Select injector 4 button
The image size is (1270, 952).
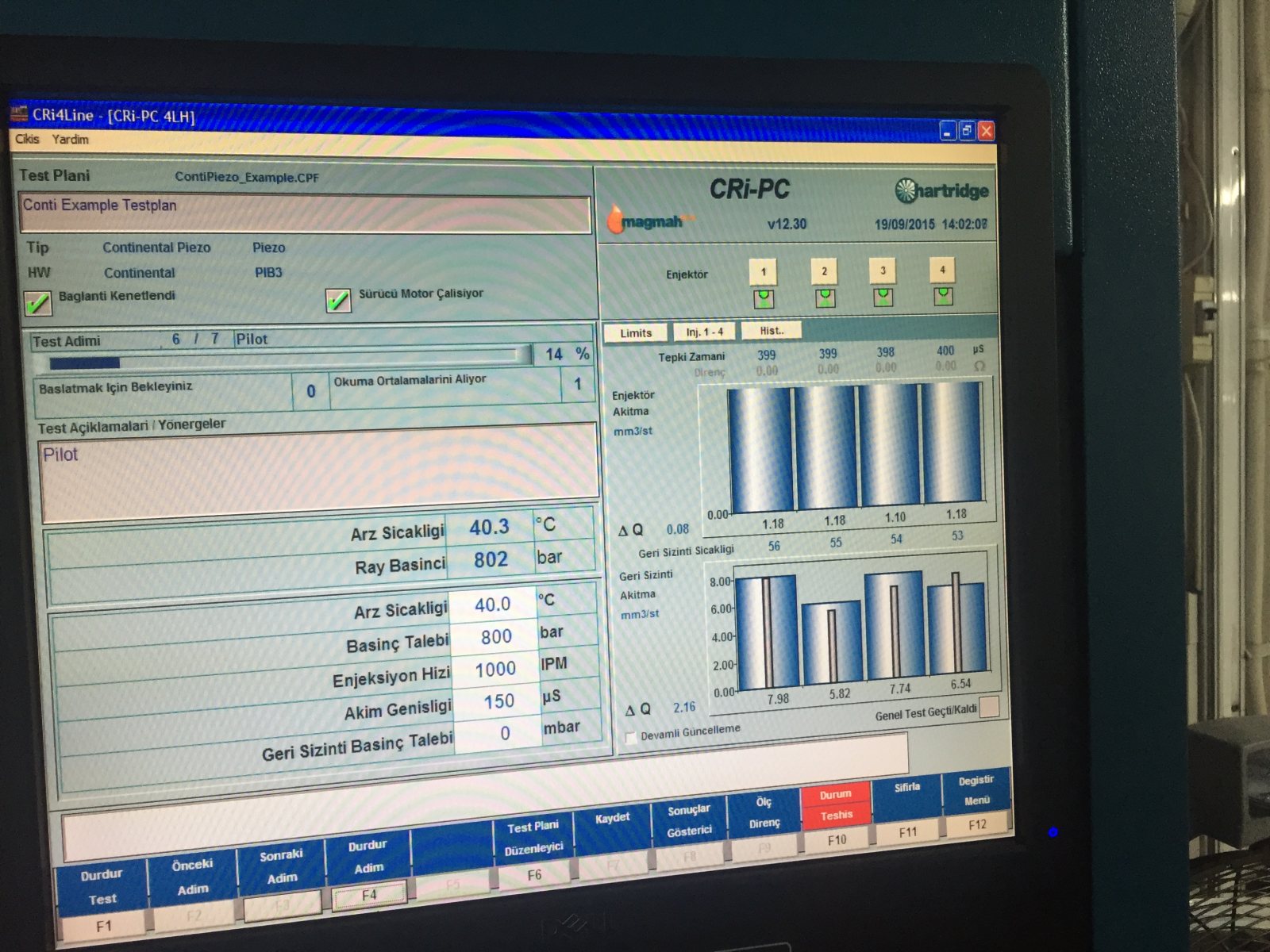[x=942, y=270]
